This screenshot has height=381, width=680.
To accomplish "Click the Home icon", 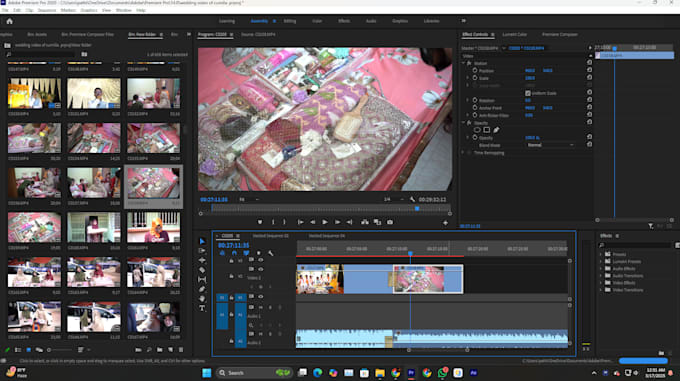I will pos(10,21).
